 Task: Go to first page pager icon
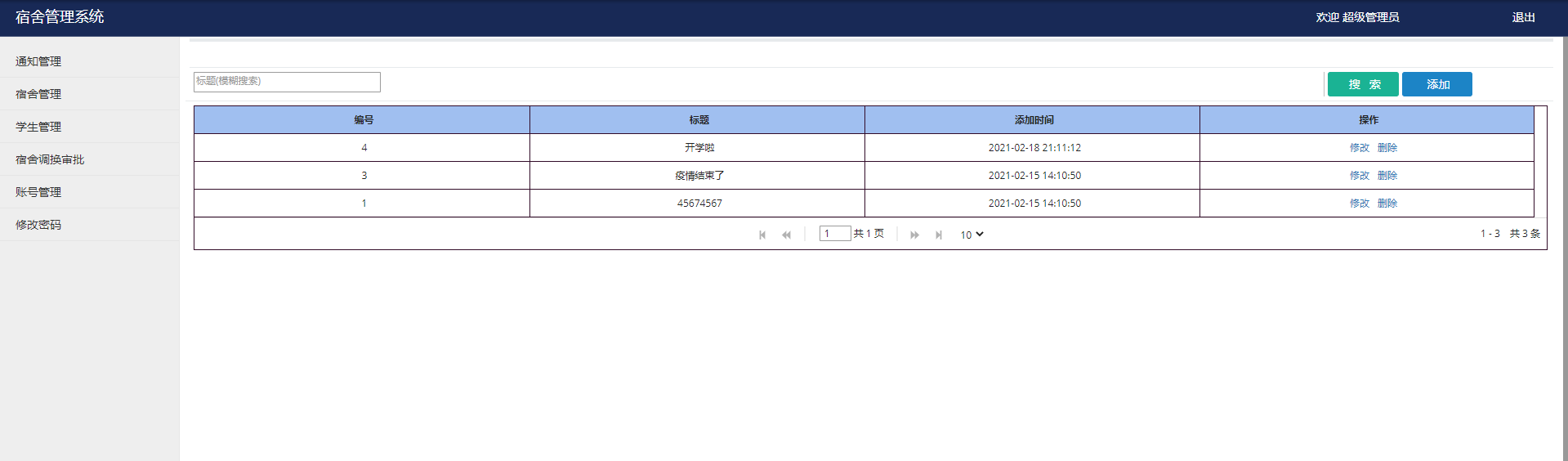(x=762, y=235)
